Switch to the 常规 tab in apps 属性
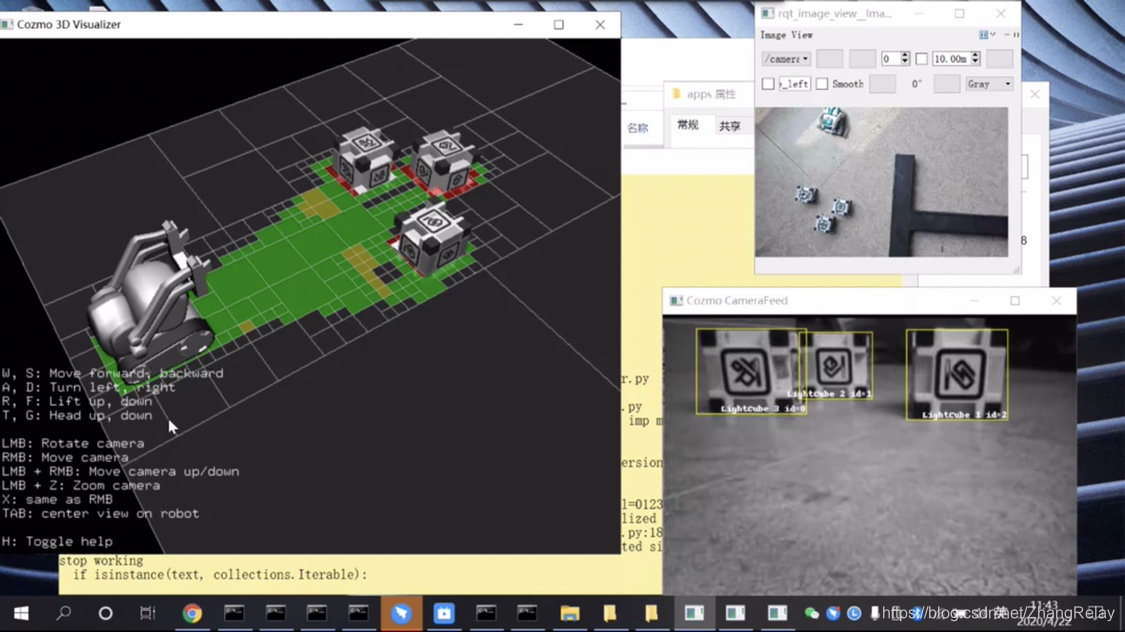Viewport: 1125px width, 632px height. pyautogui.click(x=688, y=126)
